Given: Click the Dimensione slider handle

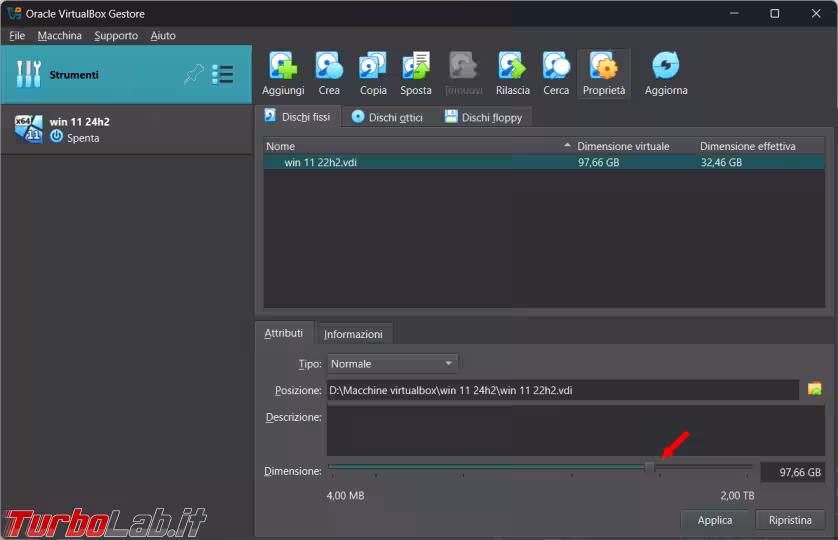Looking at the screenshot, I should [650, 467].
